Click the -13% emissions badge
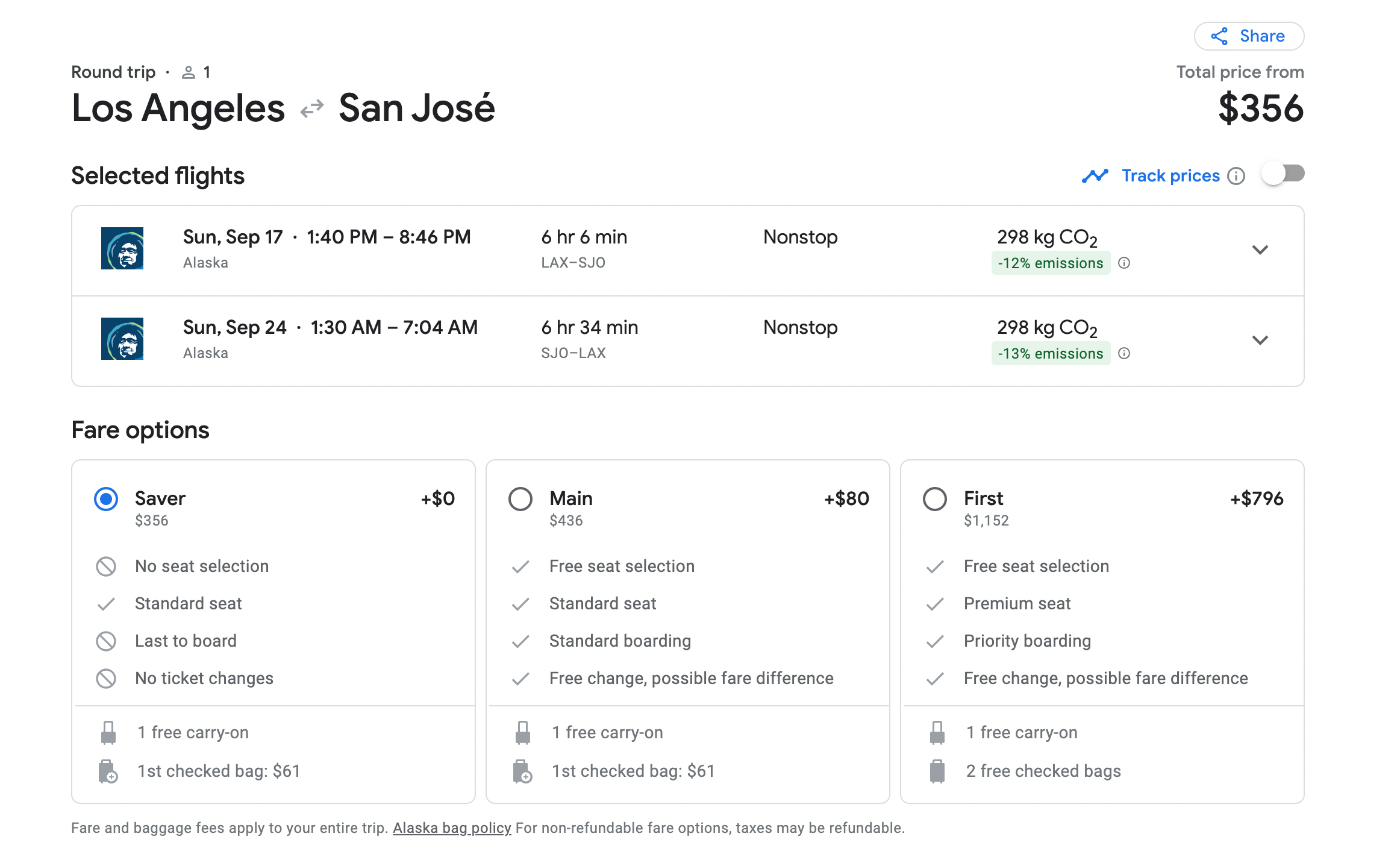The height and width of the screenshot is (851, 1400). [1050, 354]
